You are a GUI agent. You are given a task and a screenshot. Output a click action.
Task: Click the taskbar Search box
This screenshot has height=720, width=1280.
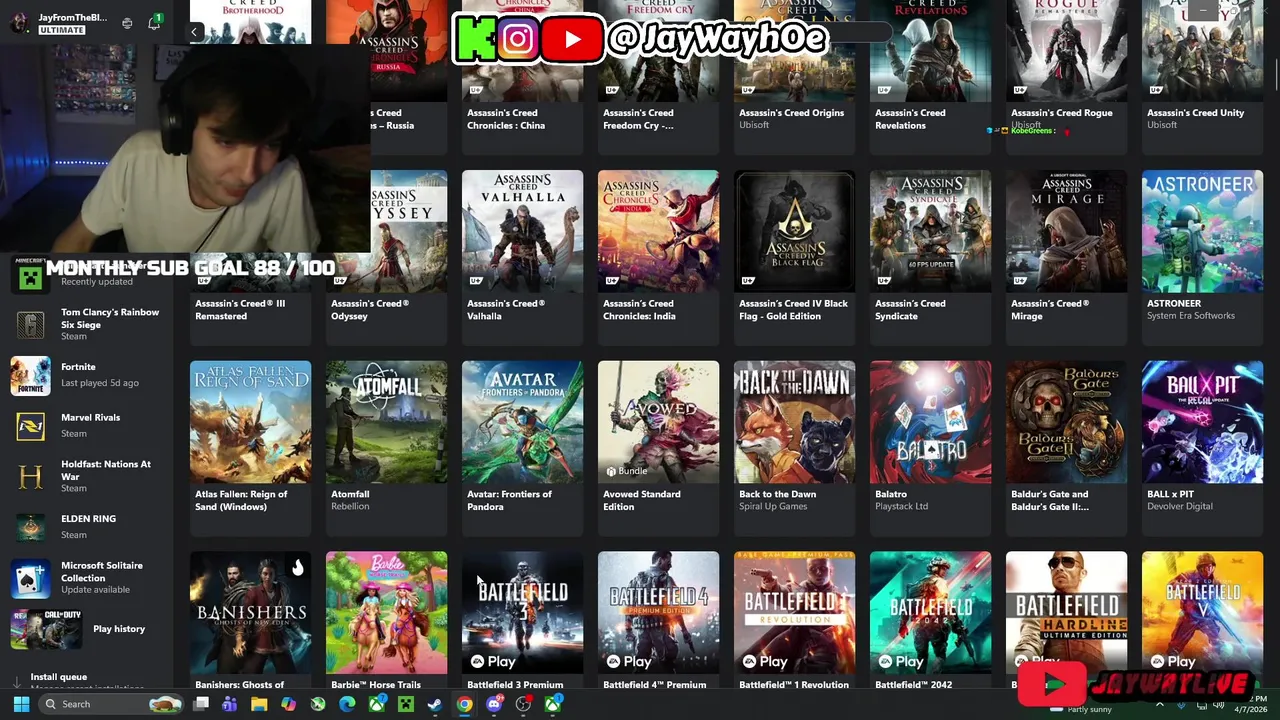(112, 704)
